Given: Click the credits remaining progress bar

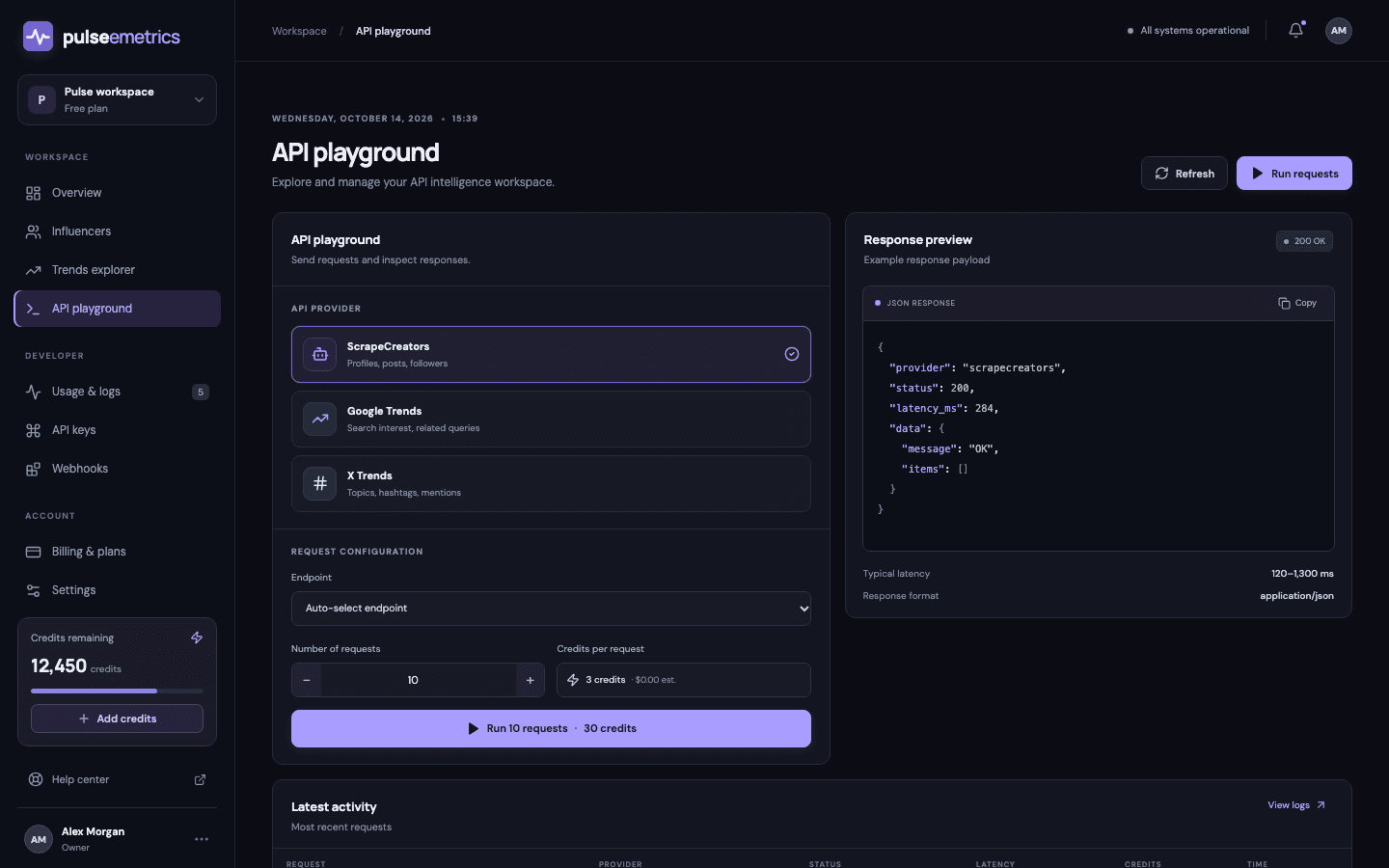Looking at the screenshot, I should [117, 691].
